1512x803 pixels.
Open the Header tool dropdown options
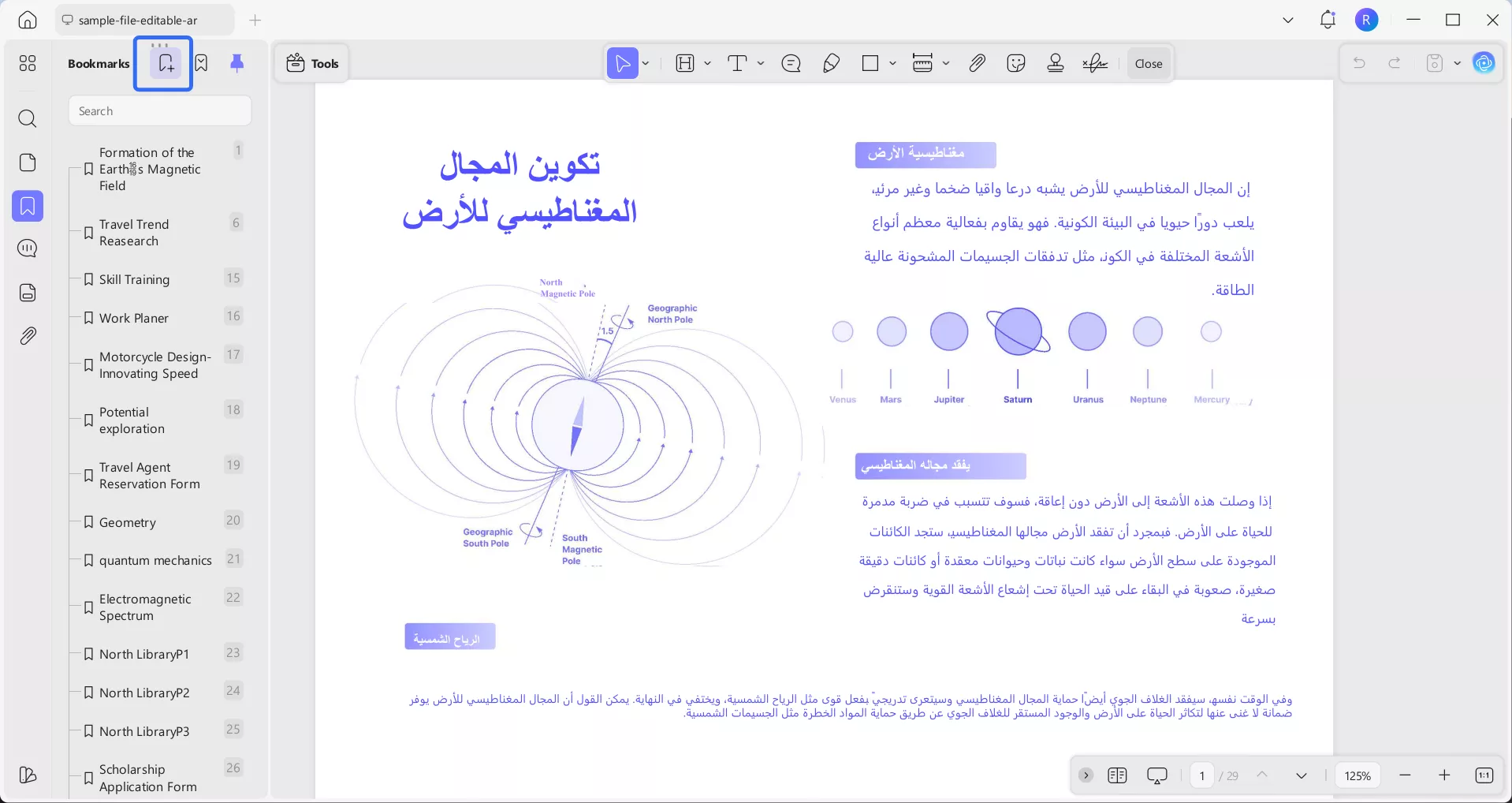click(x=706, y=63)
